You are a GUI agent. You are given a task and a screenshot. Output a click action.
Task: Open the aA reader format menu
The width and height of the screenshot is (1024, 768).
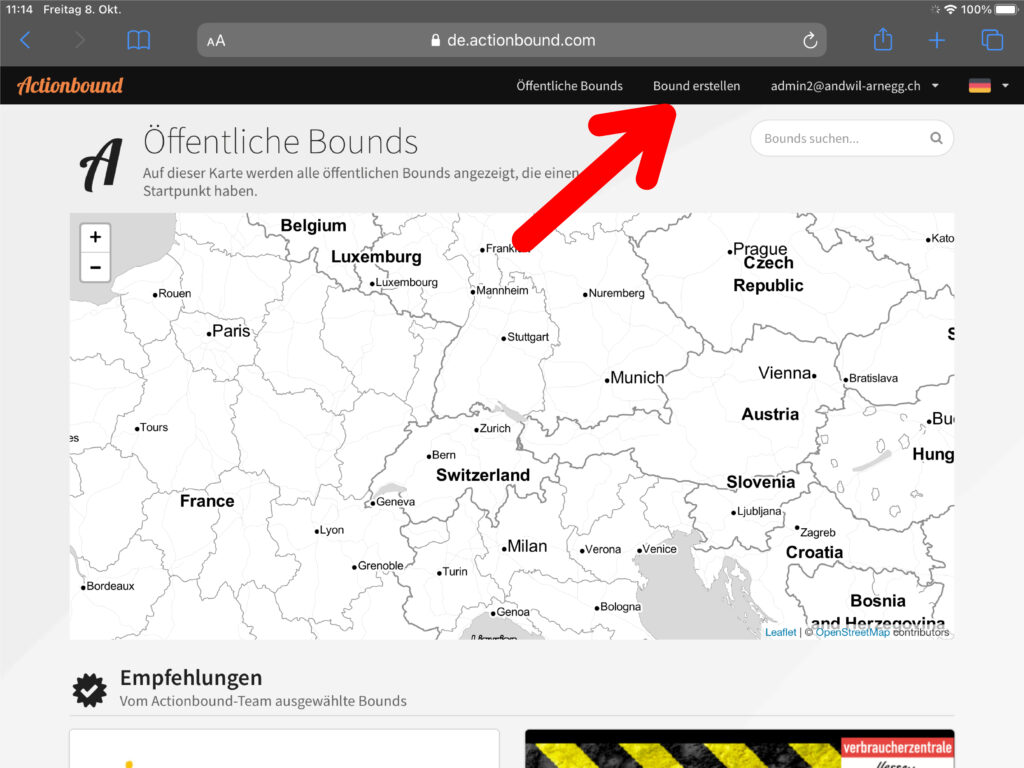[x=216, y=41]
